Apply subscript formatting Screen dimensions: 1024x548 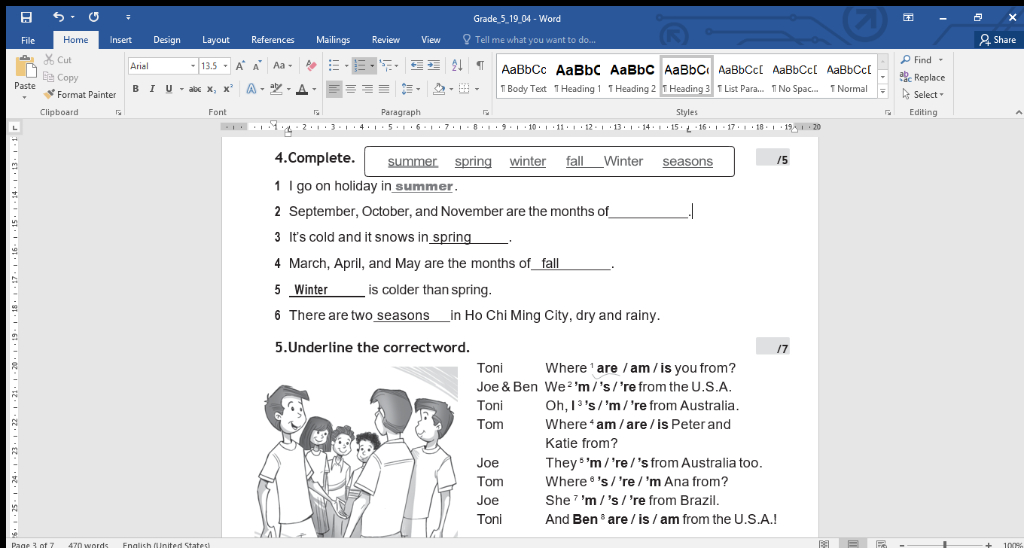(x=212, y=89)
